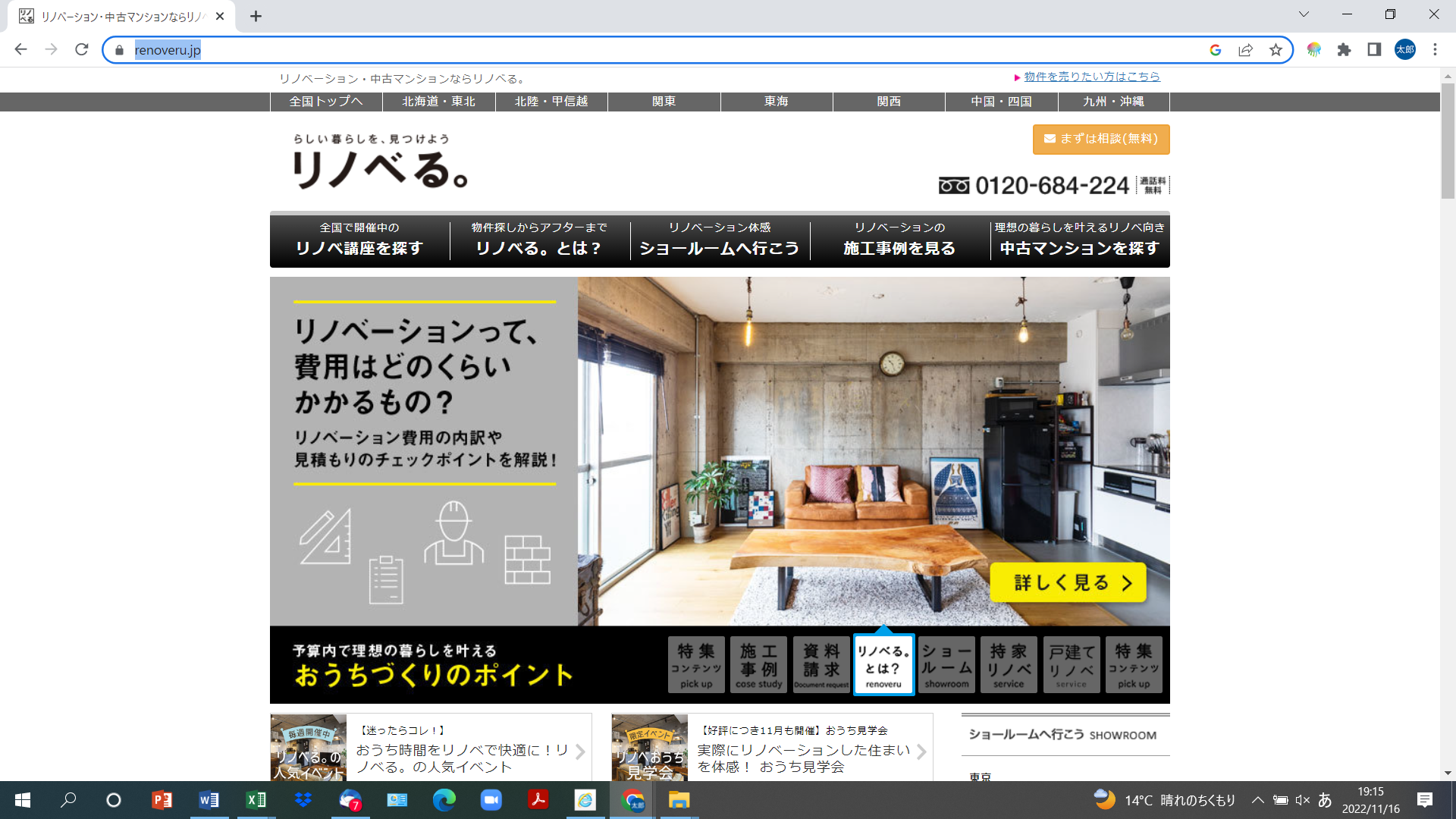This screenshot has width=1456, height=819.
Task: Click the まずは相談(無料) button
Action: (x=1100, y=139)
